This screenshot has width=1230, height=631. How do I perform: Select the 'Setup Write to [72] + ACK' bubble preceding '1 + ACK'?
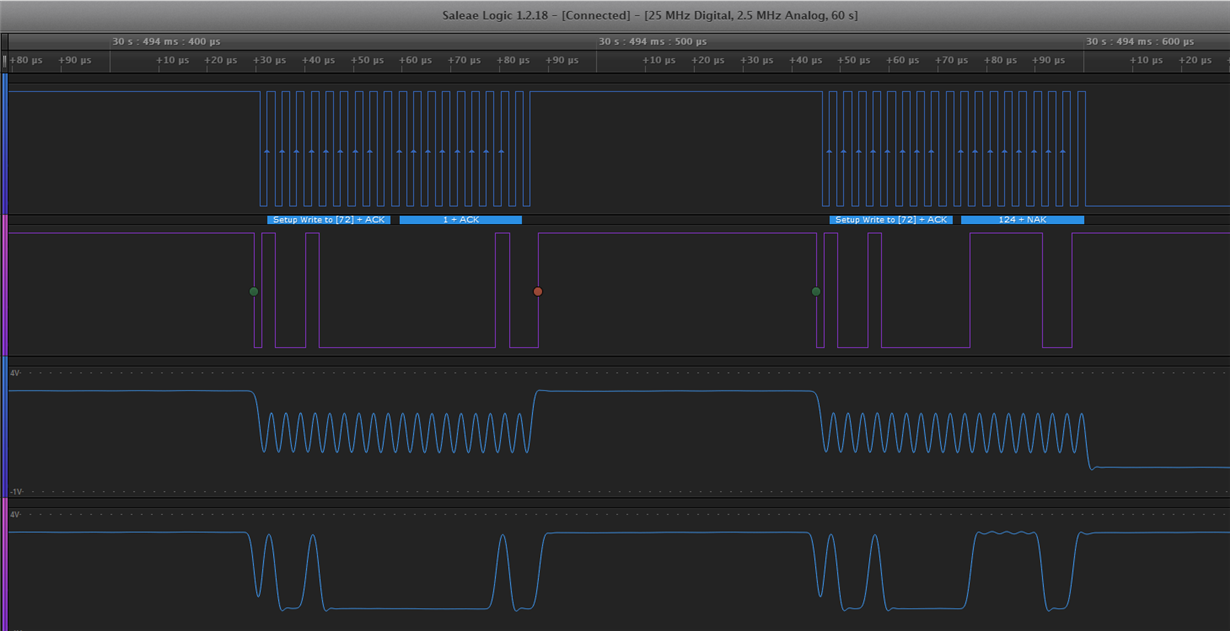point(328,219)
